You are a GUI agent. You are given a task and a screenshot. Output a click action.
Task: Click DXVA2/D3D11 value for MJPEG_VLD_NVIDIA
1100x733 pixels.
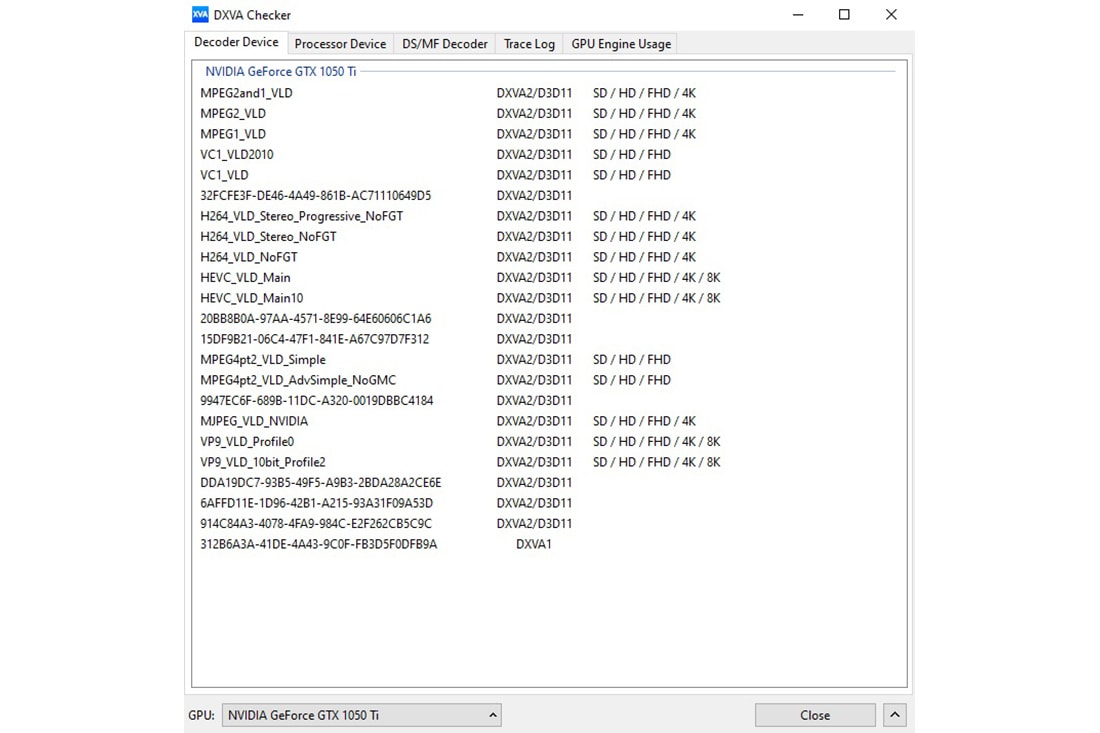tap(535, 421)
